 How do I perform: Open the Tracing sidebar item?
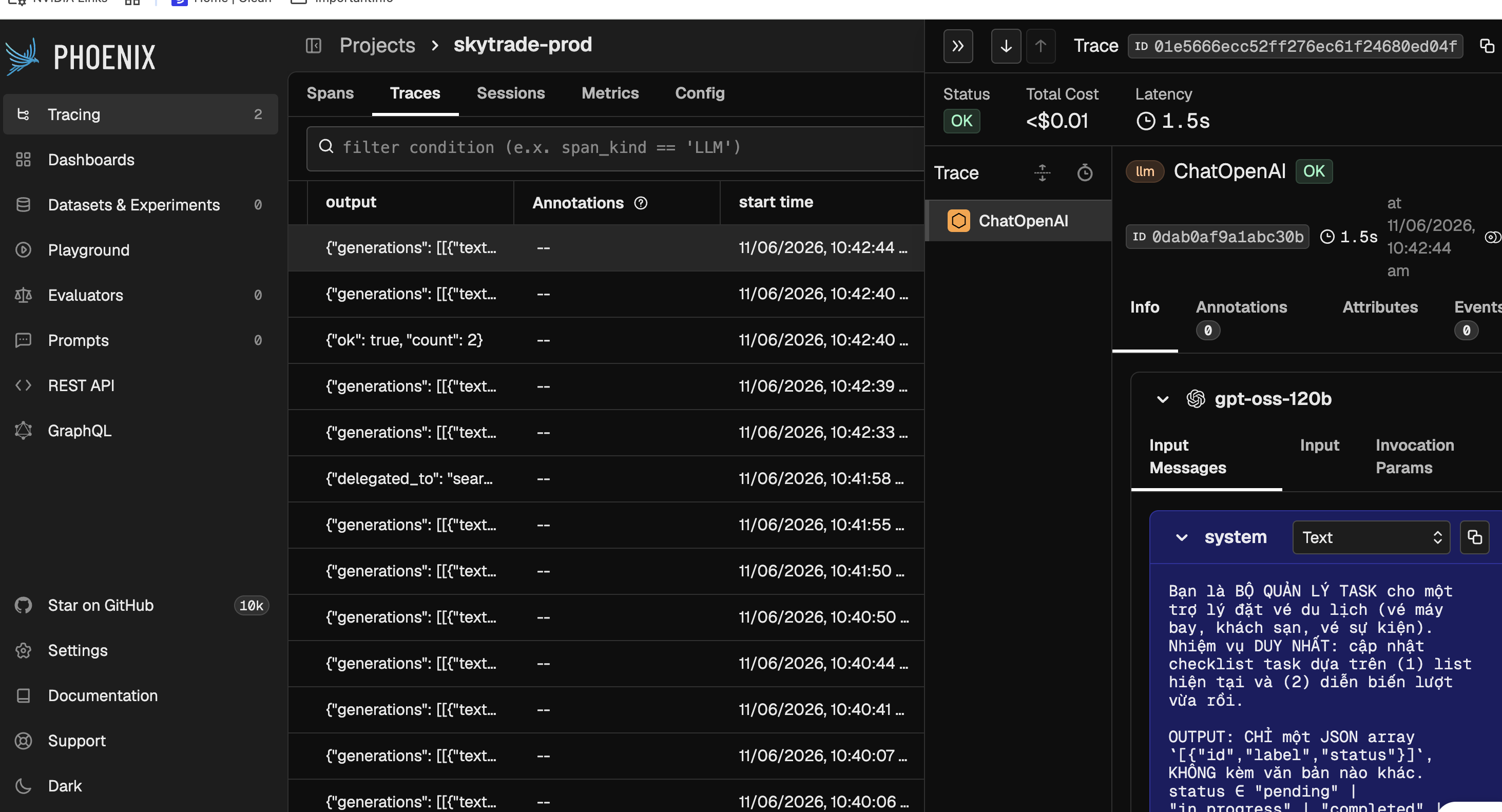point(141,114)
